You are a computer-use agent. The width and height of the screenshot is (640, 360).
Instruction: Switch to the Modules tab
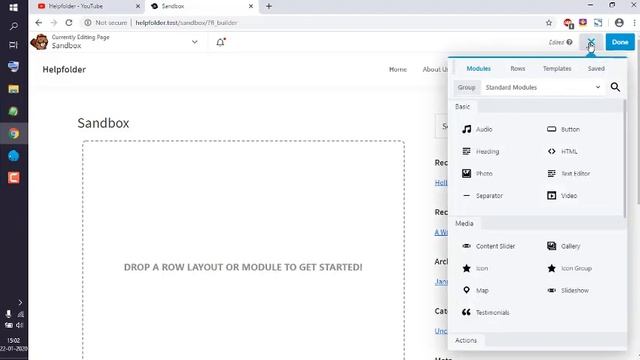pyautogui.click(x=478, y=69)
